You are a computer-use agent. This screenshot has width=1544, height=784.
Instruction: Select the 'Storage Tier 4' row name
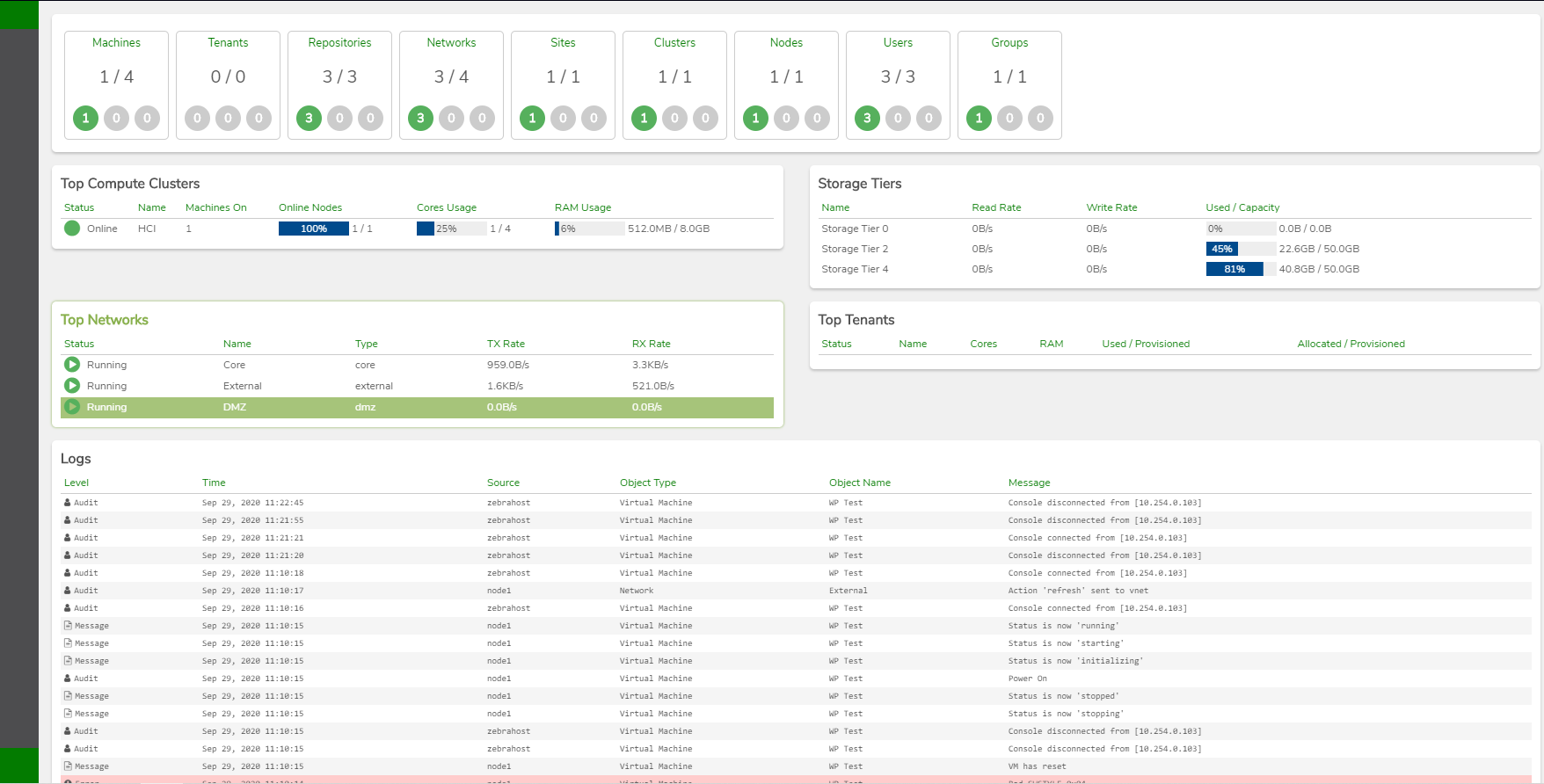pos(855,269)
